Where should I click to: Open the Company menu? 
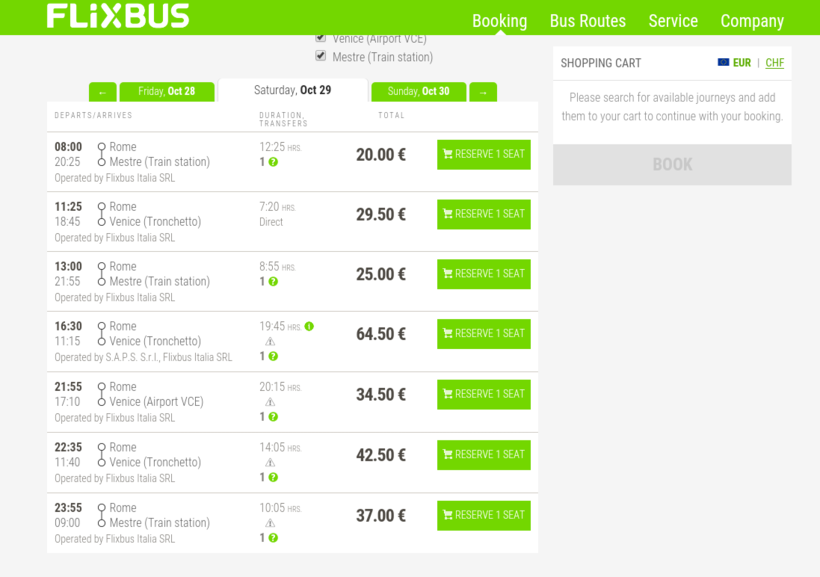pos(752,21)
